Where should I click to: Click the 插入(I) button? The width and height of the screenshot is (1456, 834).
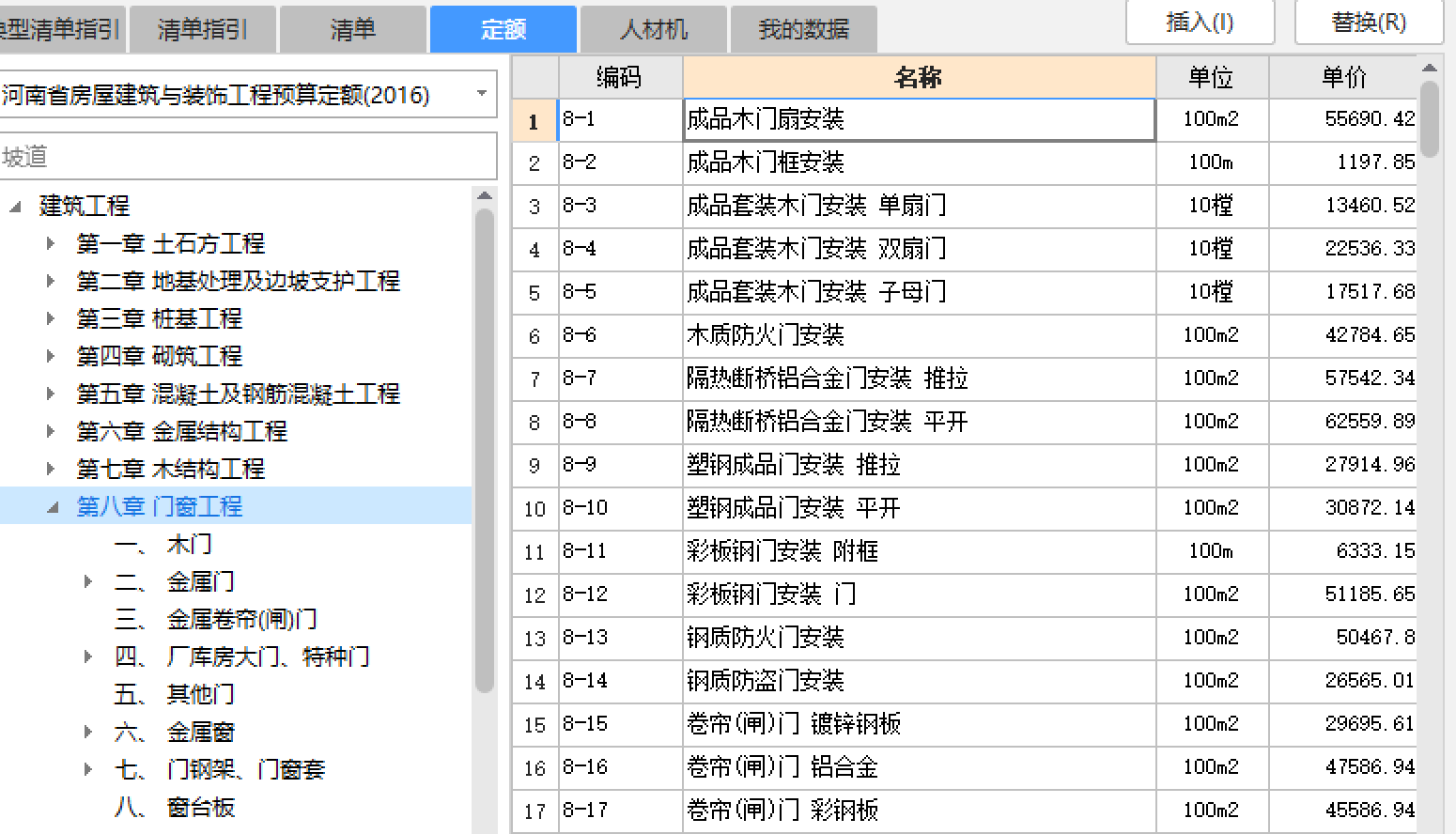point(1200,23)
